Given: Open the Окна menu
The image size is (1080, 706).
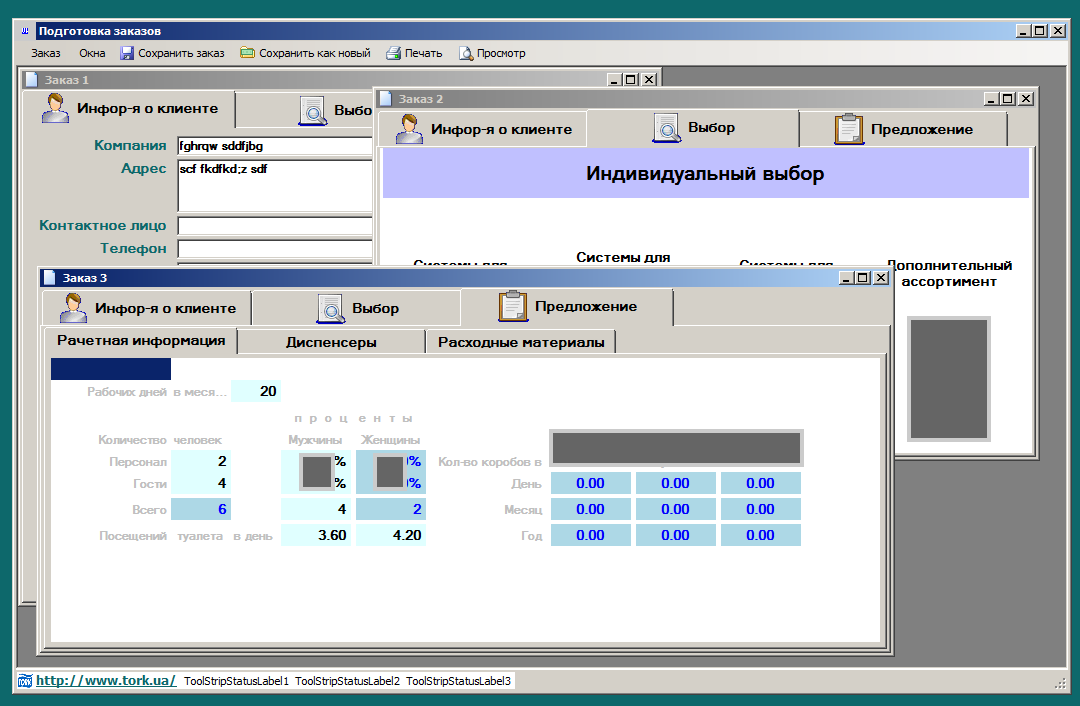Looking at the screenshot, I should pos(92,53).
